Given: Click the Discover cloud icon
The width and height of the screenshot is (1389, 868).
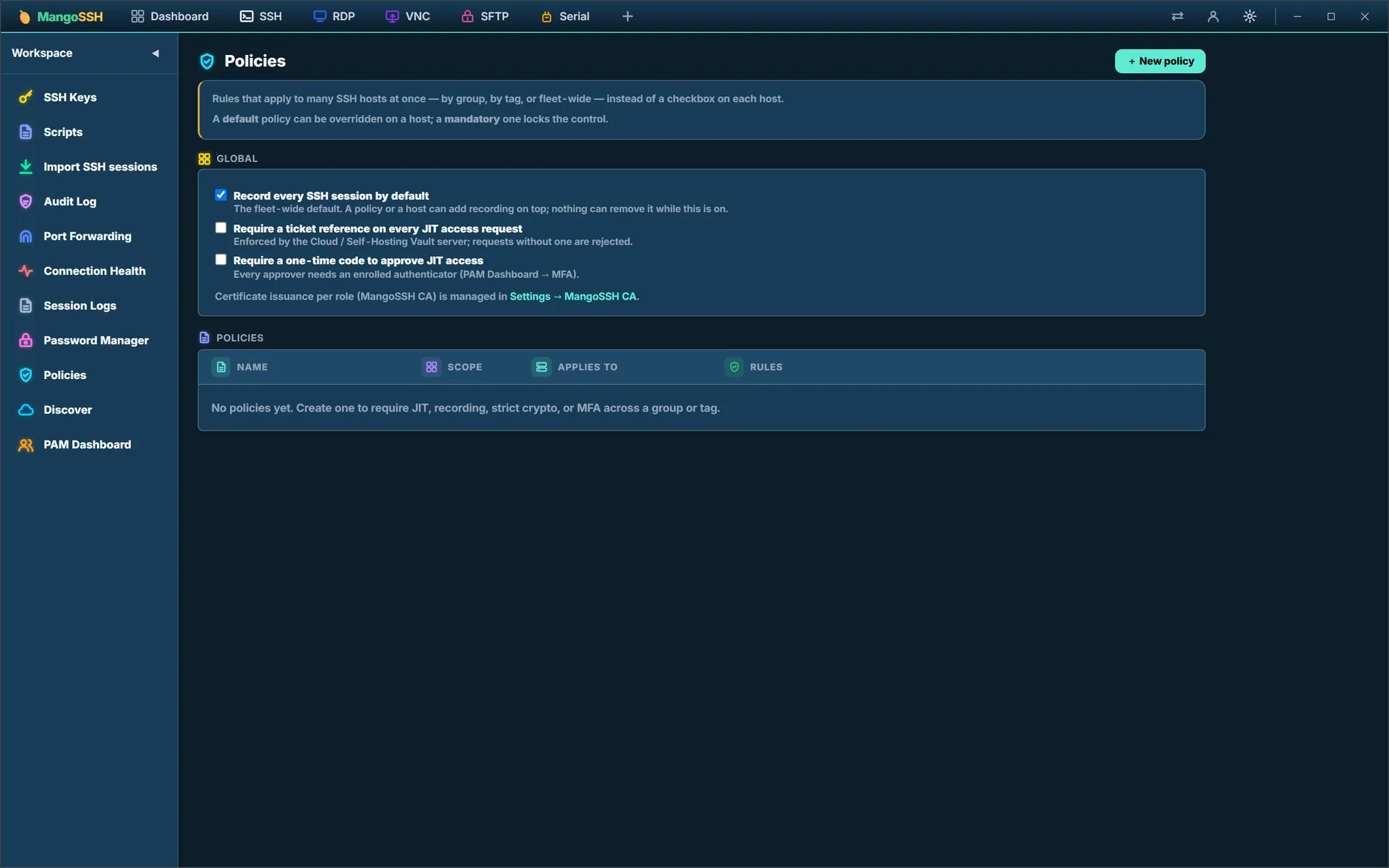Looking at the screenshot, I should pos(25,409).
